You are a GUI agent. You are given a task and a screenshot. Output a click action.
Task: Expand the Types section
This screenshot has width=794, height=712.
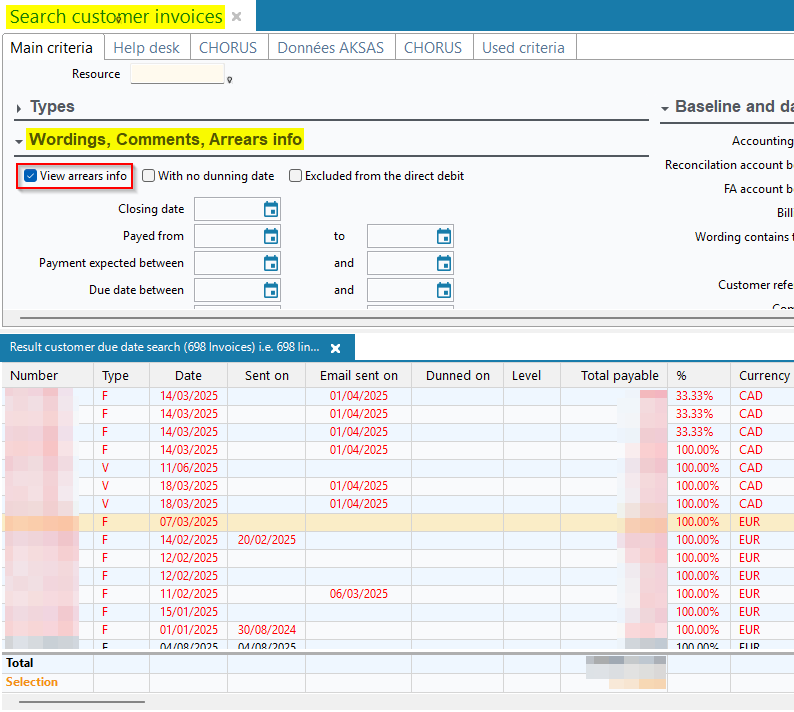tap(19, 108)
